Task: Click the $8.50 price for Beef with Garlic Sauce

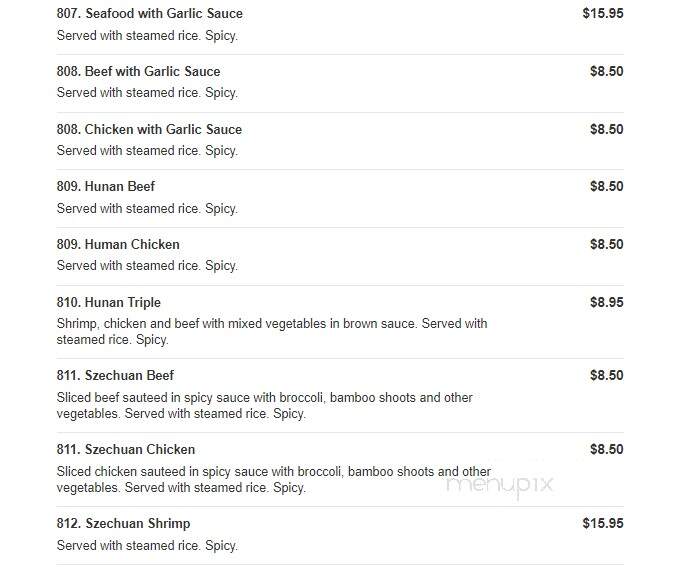Action: coord(606,71)
